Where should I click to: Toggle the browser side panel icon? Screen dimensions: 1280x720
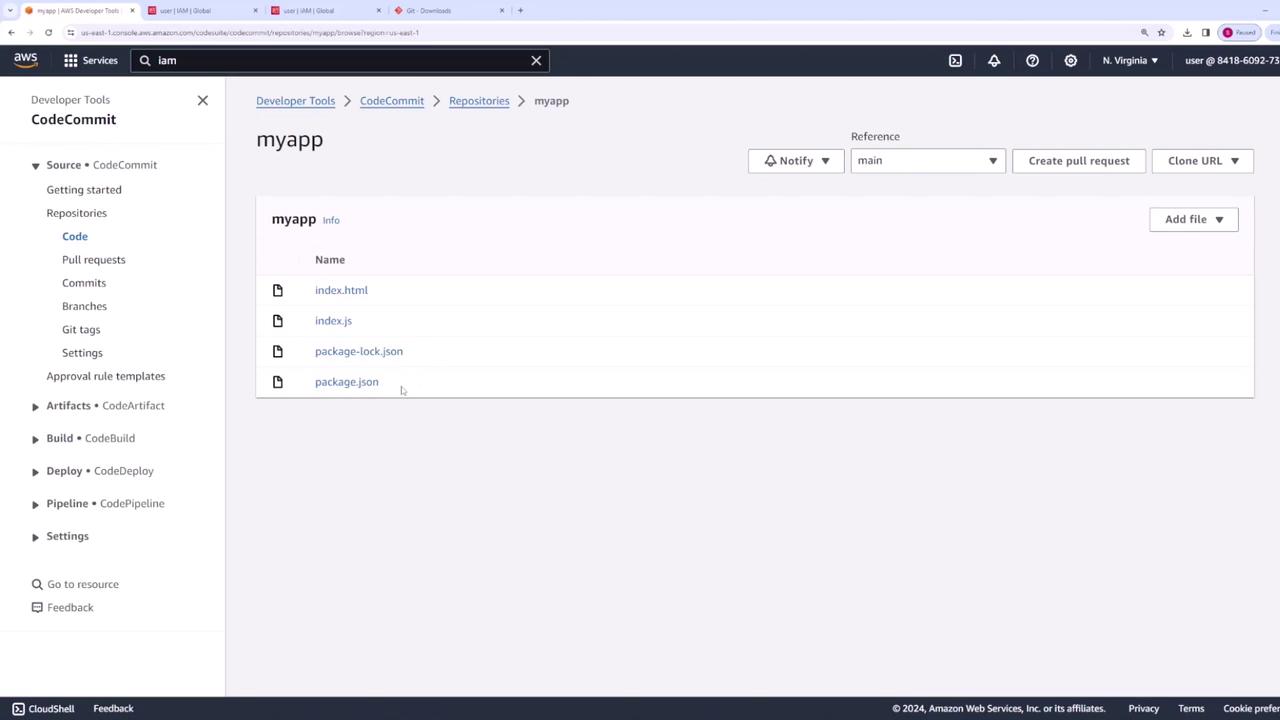tap(1205, 32)
